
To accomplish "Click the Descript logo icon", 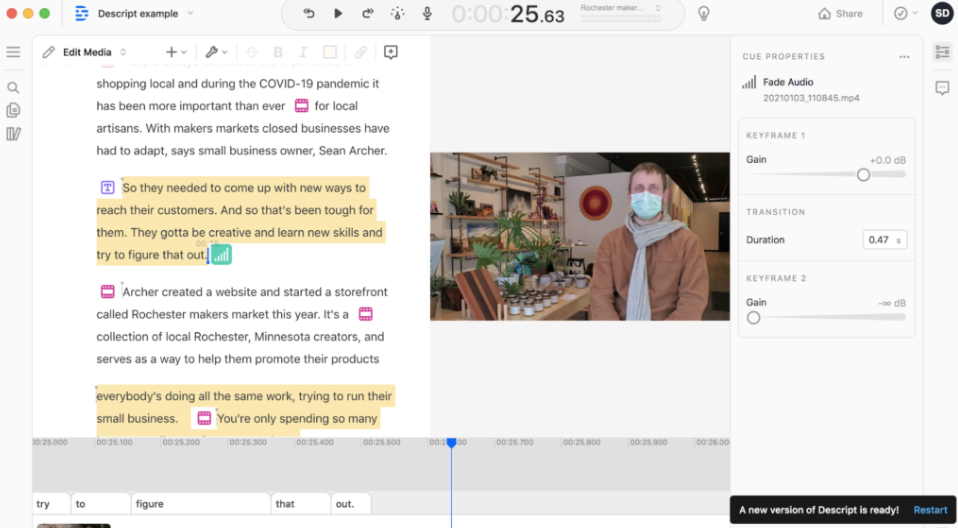I will [x=81, y=13].
